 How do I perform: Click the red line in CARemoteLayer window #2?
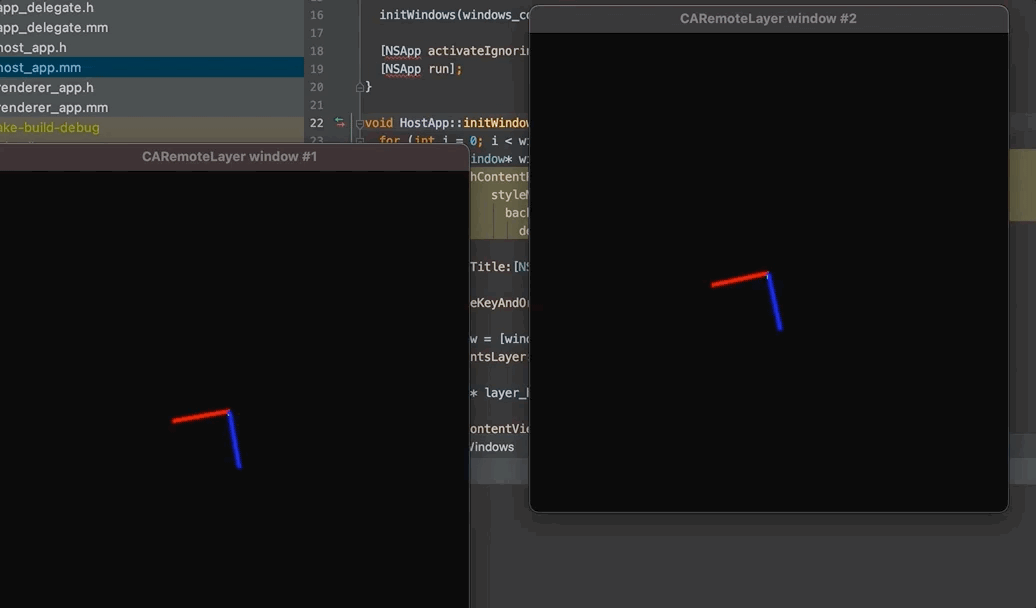coord(739,279)
